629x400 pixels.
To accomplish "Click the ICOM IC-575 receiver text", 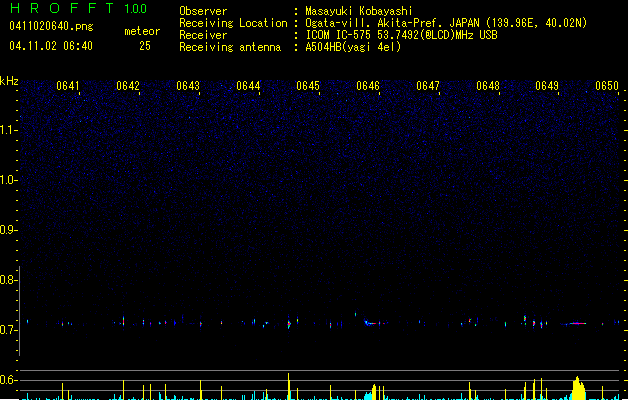I will (x=402, y=35).
